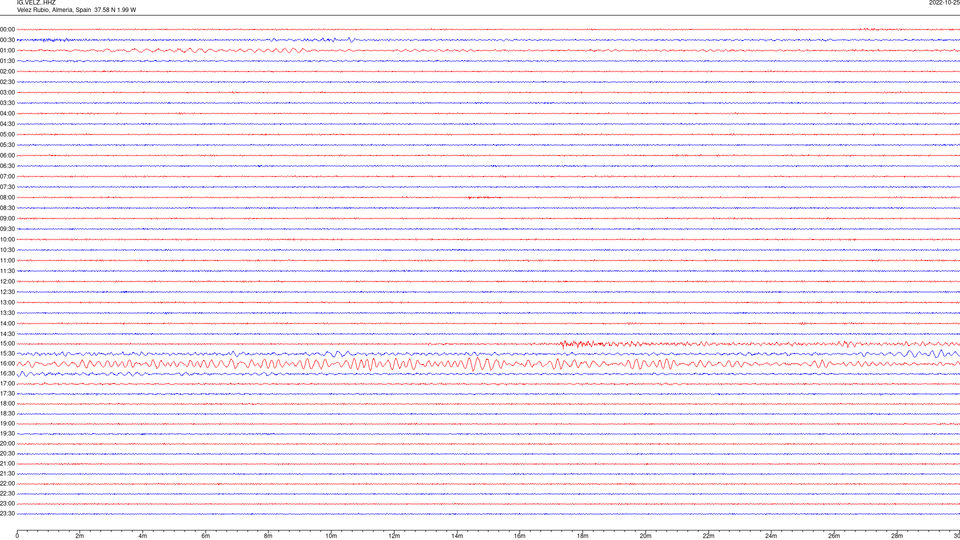Select the 4m axis tick label

(143, 536)
